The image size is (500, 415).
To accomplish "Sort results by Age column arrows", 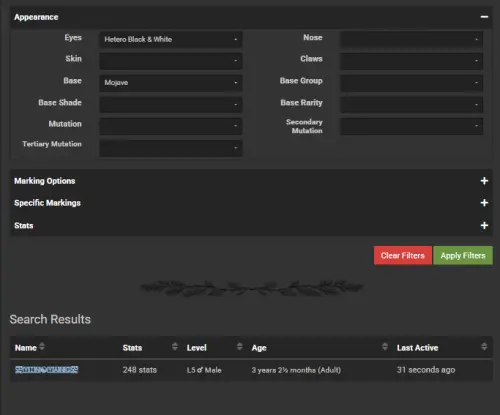I will (385, 347).
